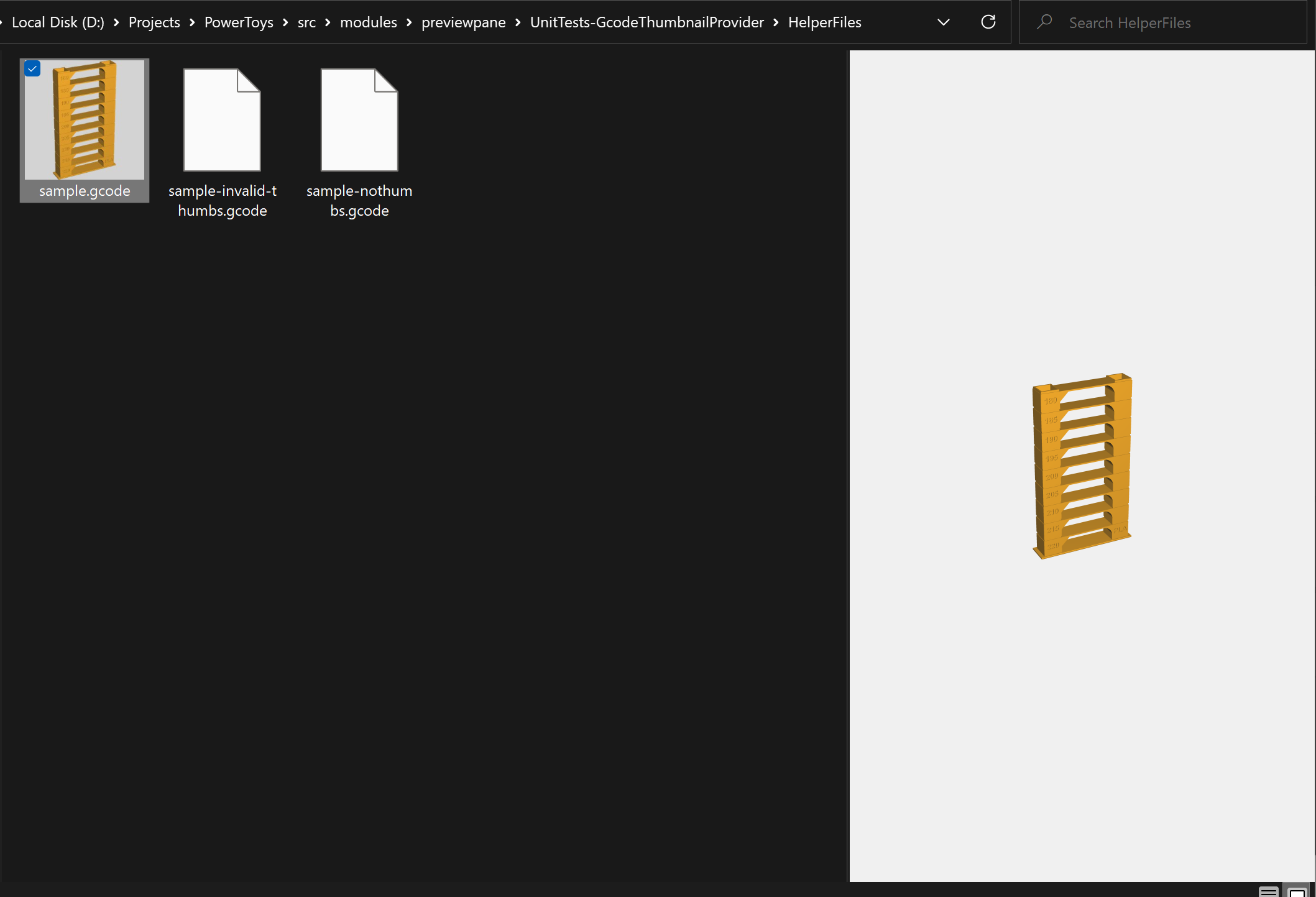Open the Projects folder from breadcrumb
This screenshot has height=897, width=1316.
154,22
